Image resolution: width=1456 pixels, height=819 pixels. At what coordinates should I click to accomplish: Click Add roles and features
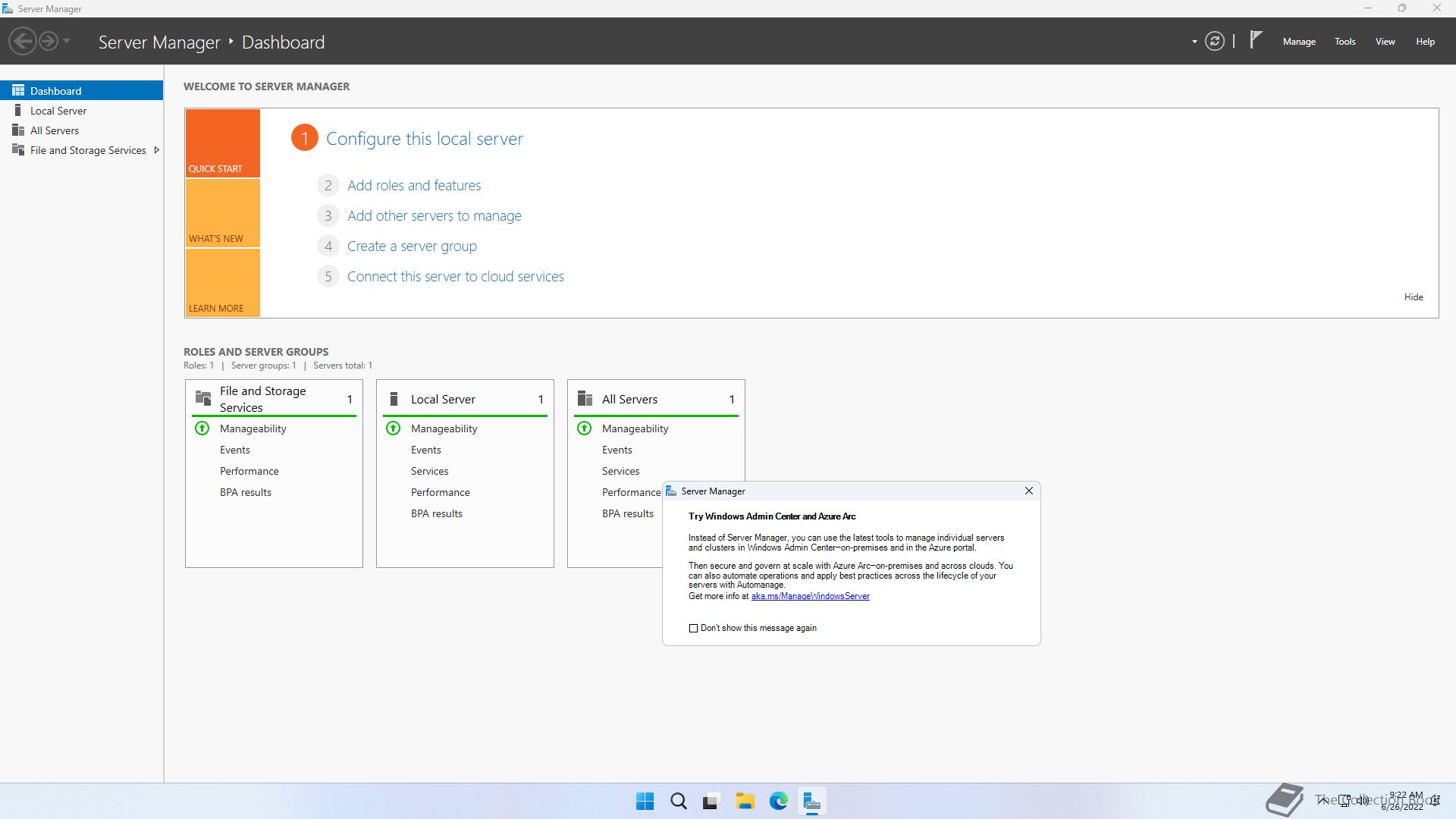(x=414, y=185)
